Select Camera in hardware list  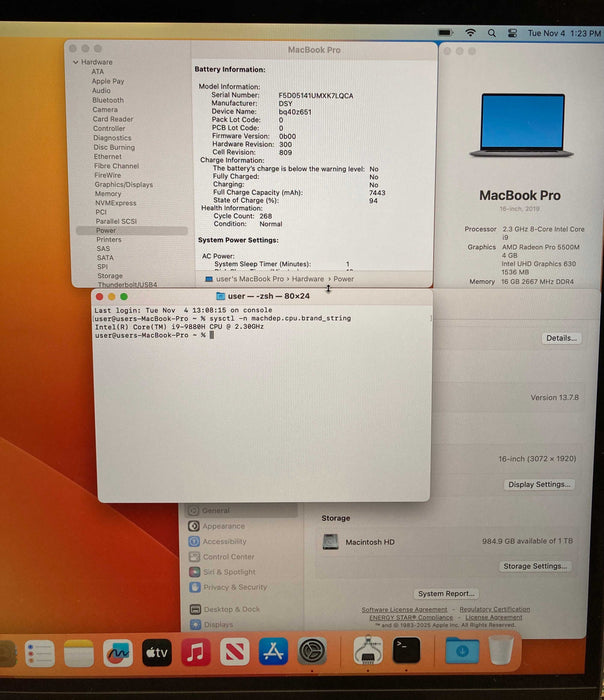point(105,109)
